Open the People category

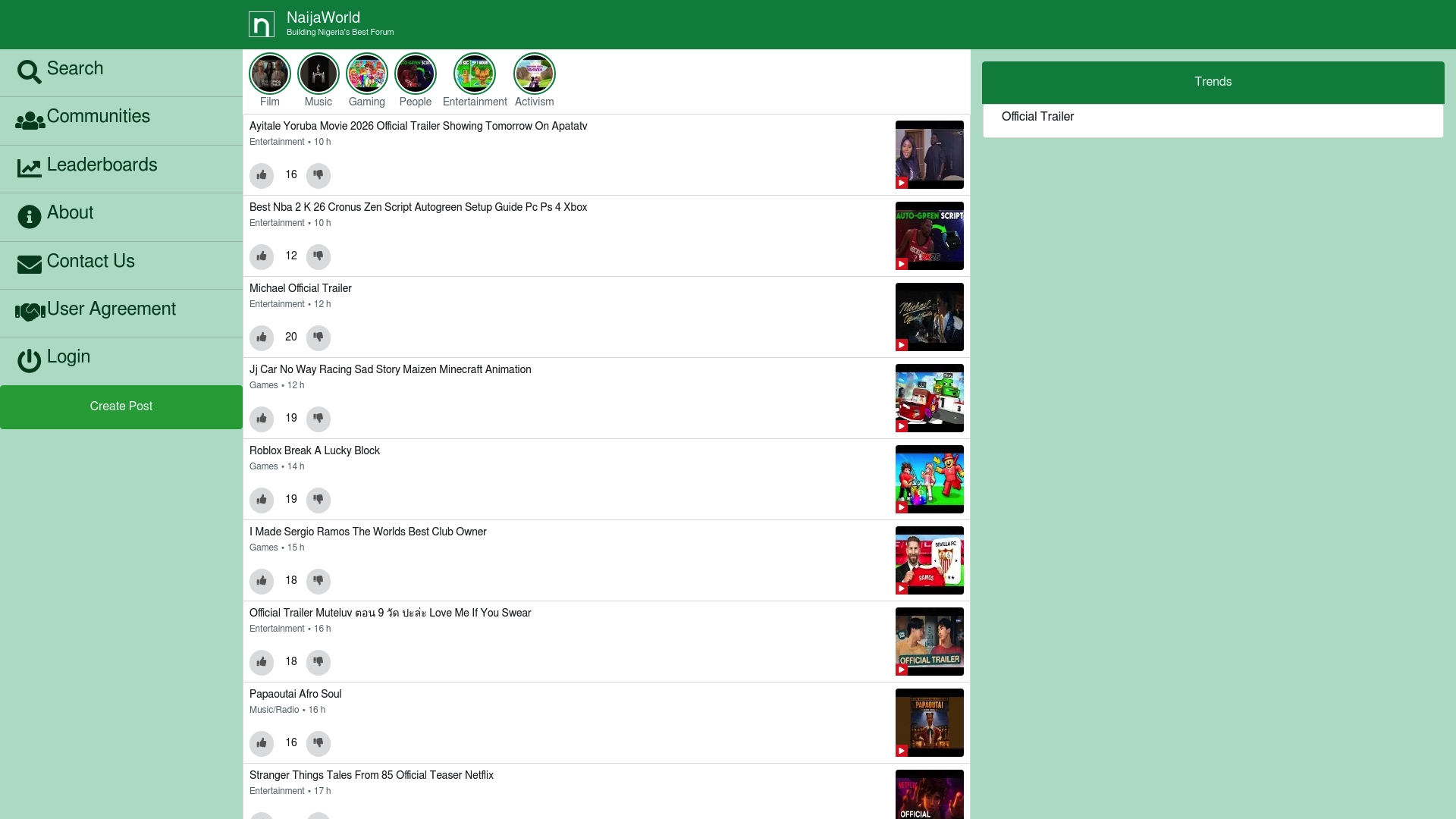415,74
